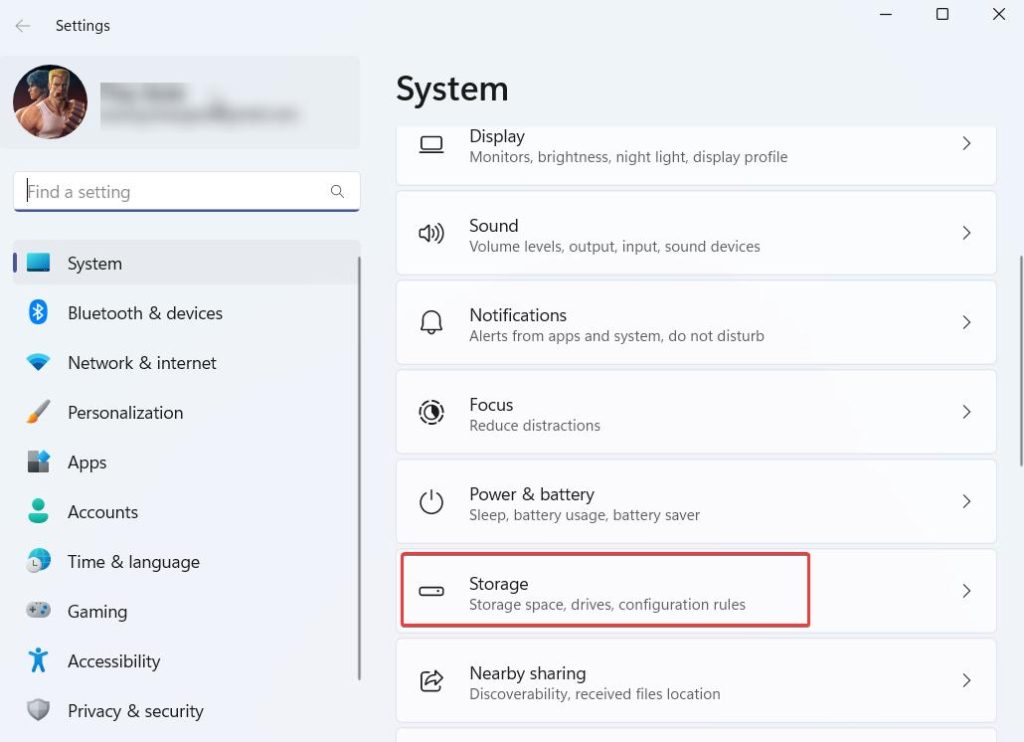1024x742 pixels.
Task: Open Display title text
Action: (x=497, y=136)
